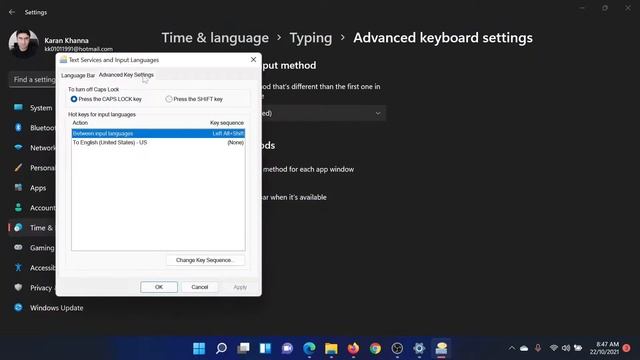Click microphone icon in system tray

[538, 348]
